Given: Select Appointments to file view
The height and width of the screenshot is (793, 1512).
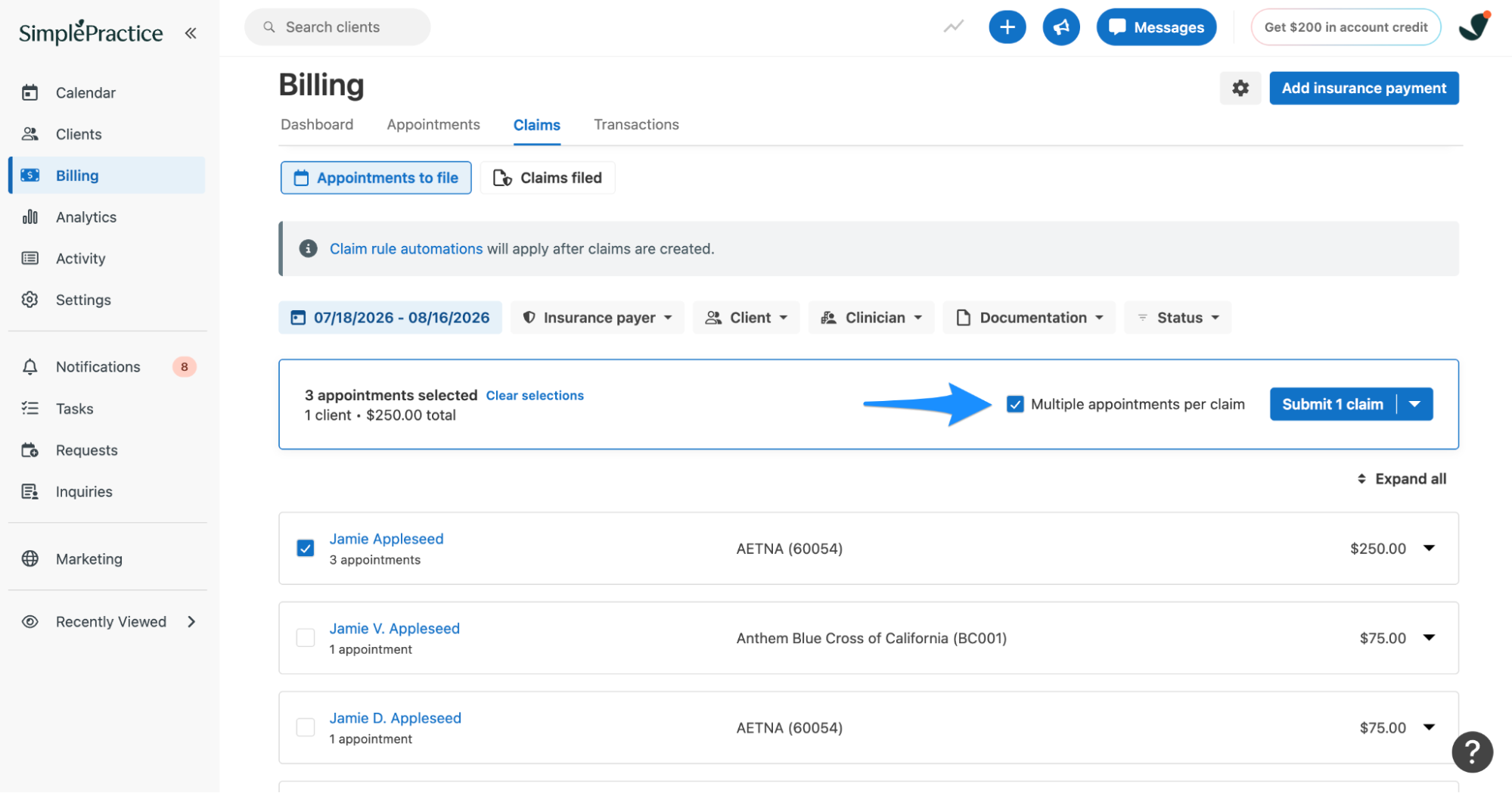Looking at the screenshot, I should click(376, 178).
